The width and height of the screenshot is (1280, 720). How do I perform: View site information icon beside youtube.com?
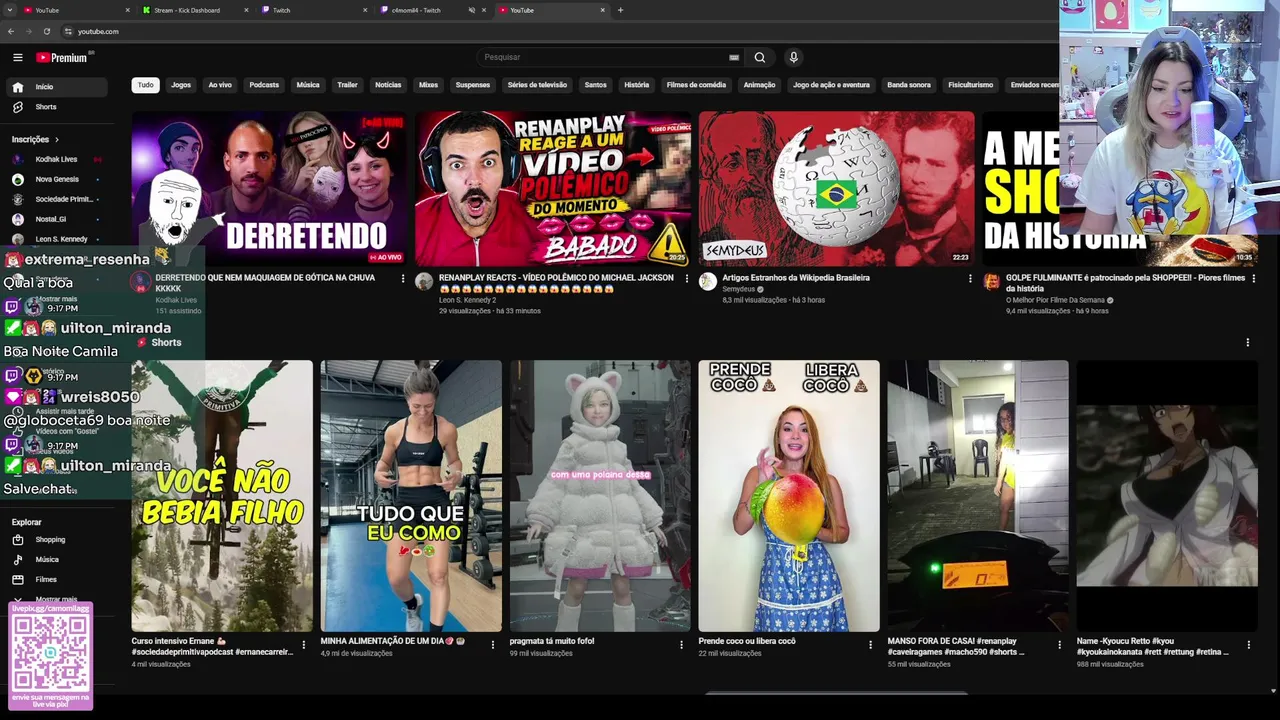(68, 31)
